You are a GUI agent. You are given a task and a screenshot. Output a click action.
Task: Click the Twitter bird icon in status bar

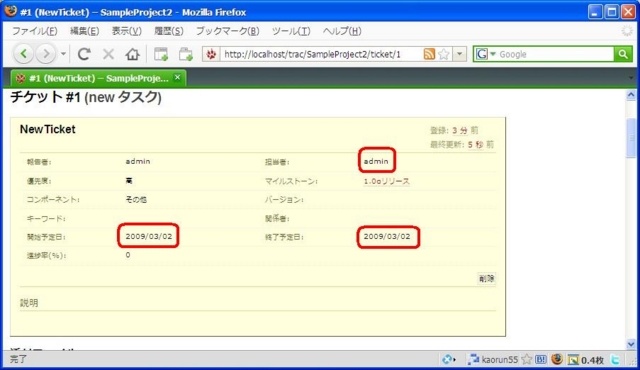[x=615, y=359]
